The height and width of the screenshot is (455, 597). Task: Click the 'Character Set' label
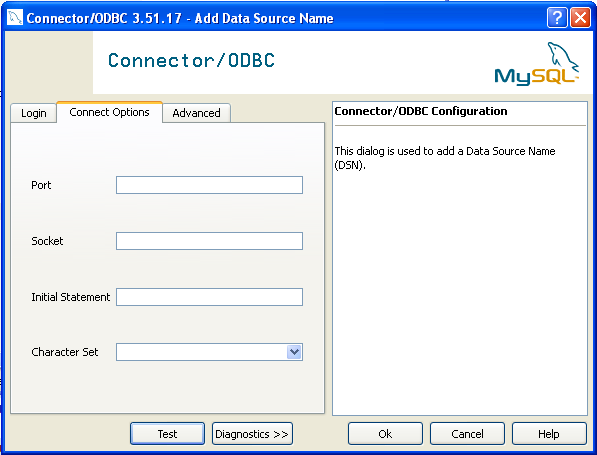tap(65, 352)
